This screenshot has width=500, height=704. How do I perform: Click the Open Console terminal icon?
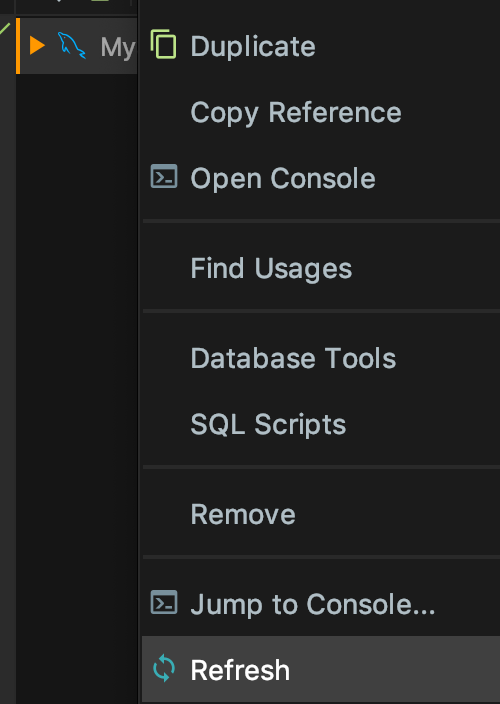(x=164, y=176)
